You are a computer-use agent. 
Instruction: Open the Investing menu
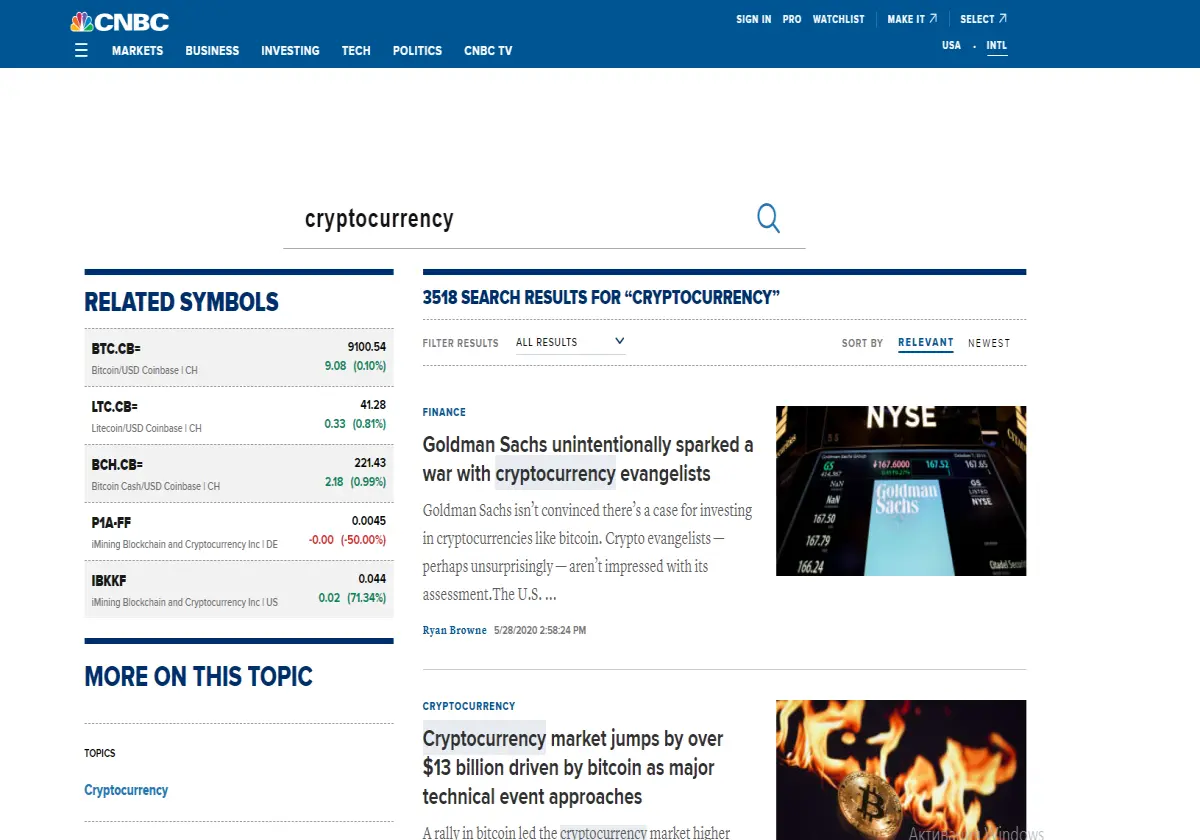pyautogui.click(x=290, y=51)
